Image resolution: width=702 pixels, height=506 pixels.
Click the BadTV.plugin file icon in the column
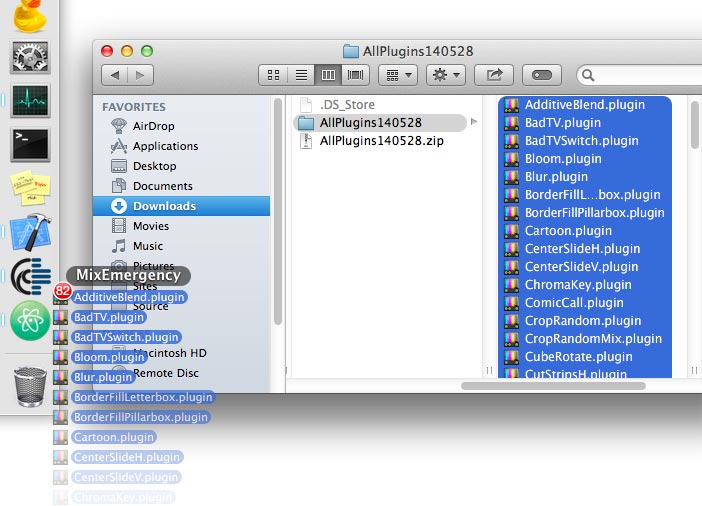[511, 123]
